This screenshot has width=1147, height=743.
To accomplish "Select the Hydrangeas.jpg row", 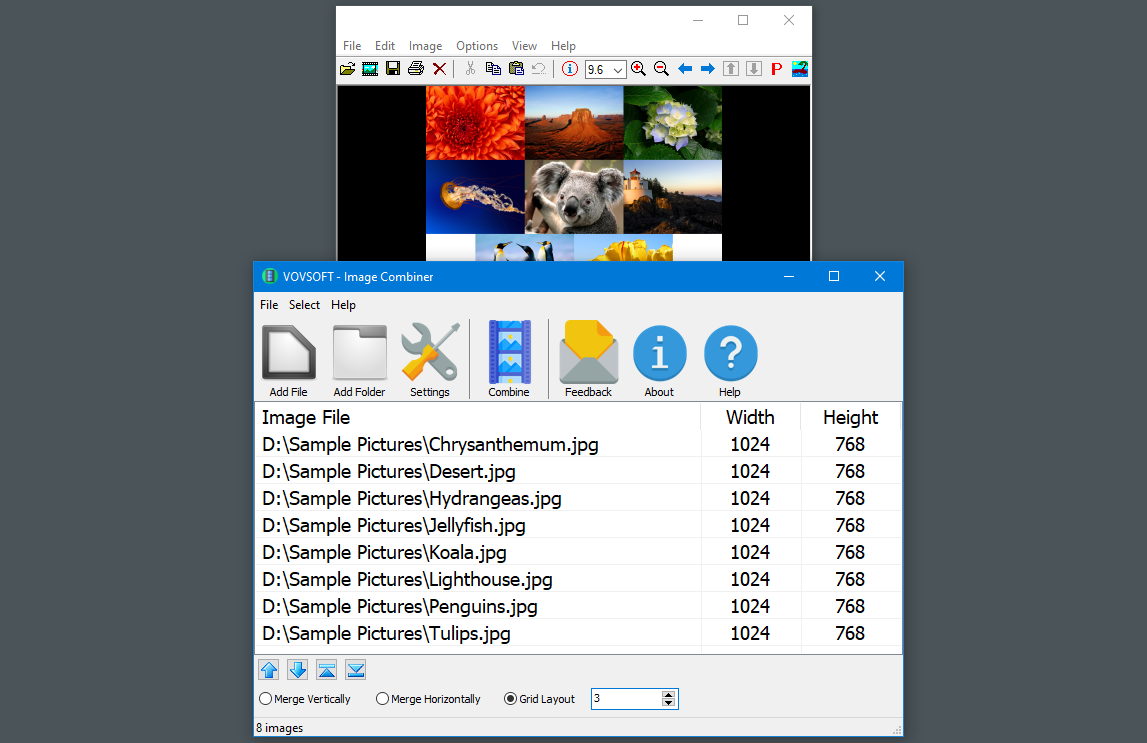I will coord(578,498).
